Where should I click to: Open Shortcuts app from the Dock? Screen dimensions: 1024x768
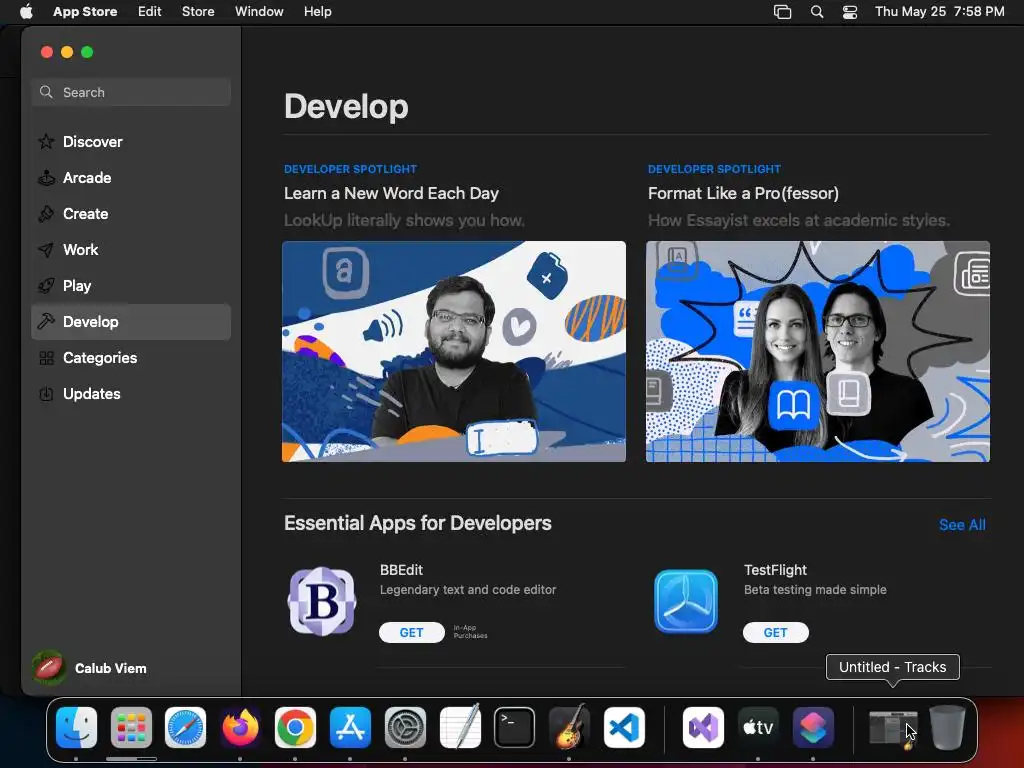pos(812,728)
